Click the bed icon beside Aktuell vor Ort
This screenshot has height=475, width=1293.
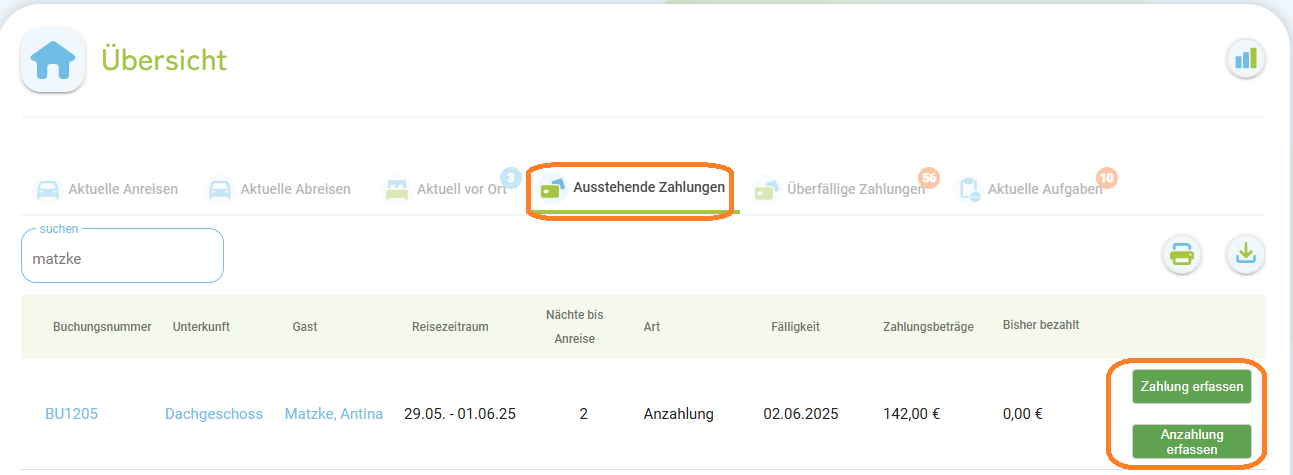[397, 189]
